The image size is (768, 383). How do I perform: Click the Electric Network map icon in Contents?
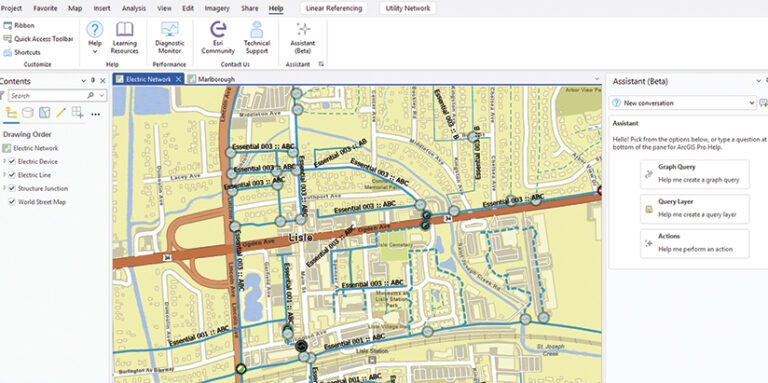[6, 148]
